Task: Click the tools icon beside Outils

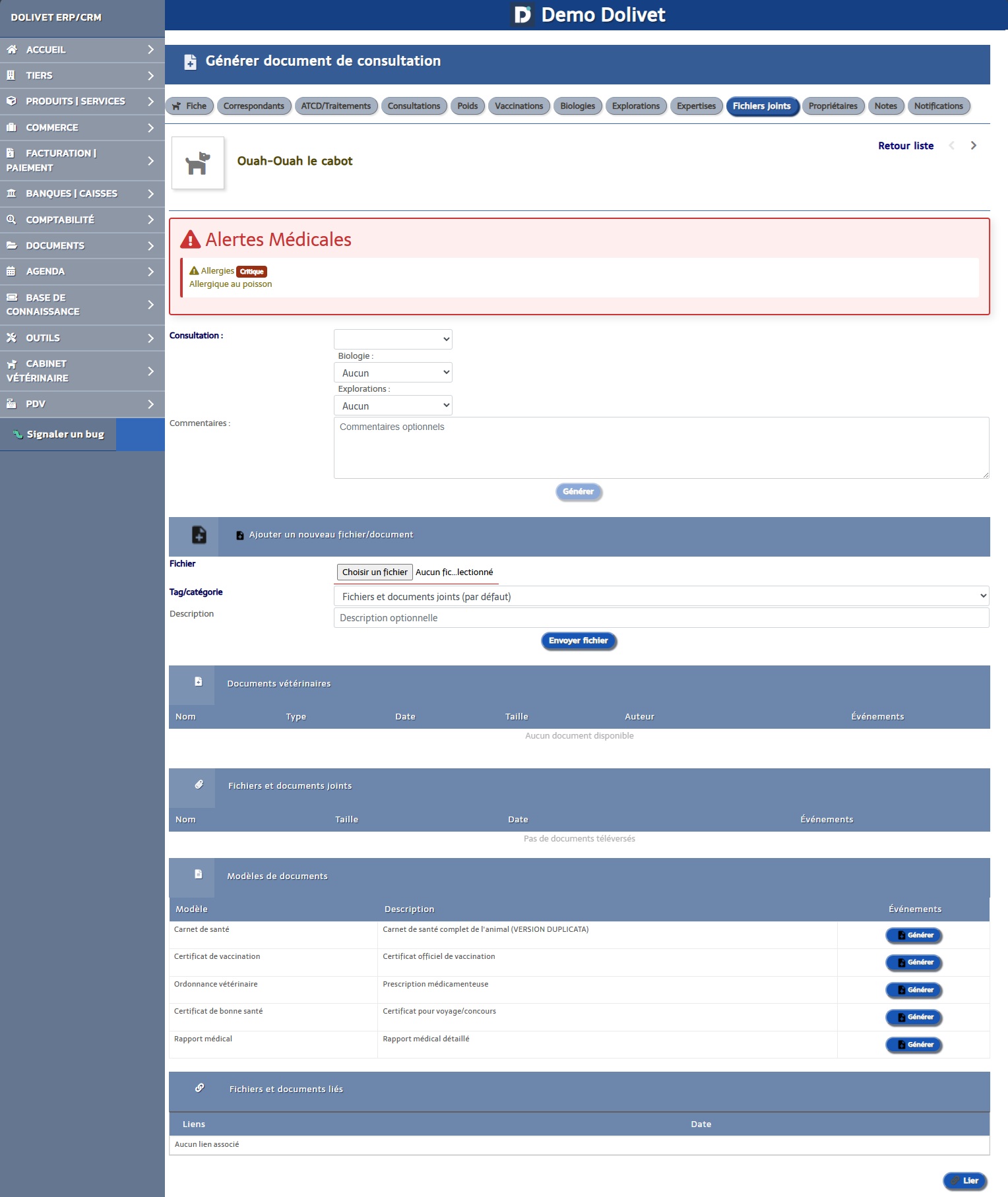Action: pos(11,338)
